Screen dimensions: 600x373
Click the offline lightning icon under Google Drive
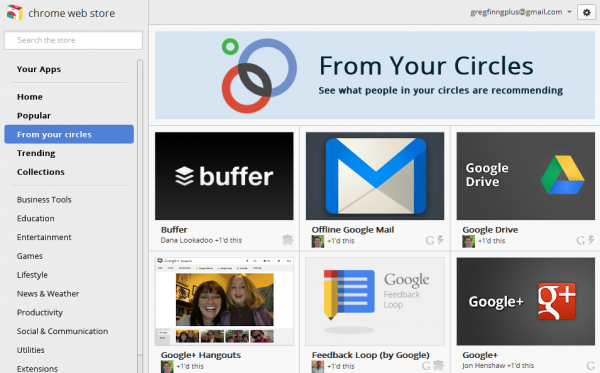coord(591,240)
